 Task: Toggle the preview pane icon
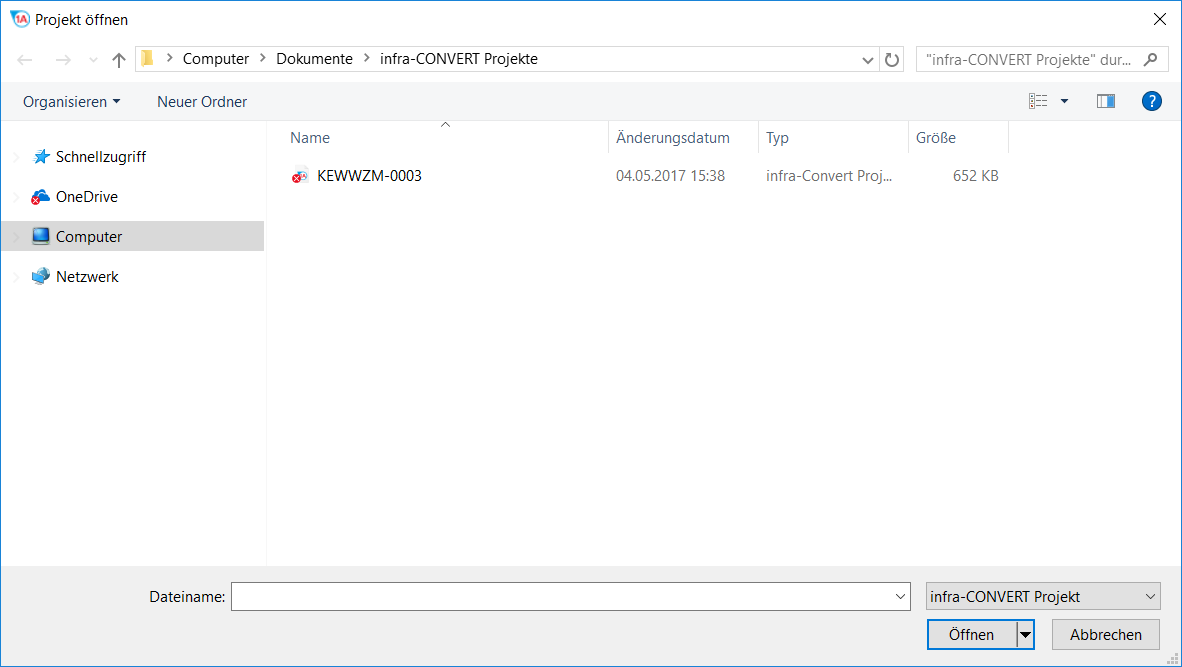coord(1105,101)
